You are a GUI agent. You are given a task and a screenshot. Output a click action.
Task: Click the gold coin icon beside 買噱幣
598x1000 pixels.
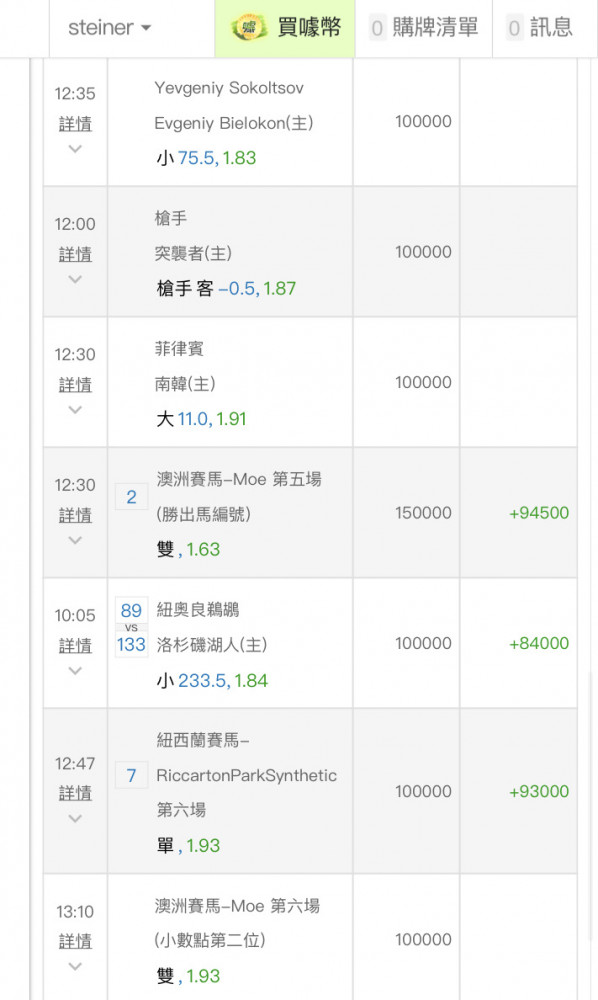(x=249, y=27)
